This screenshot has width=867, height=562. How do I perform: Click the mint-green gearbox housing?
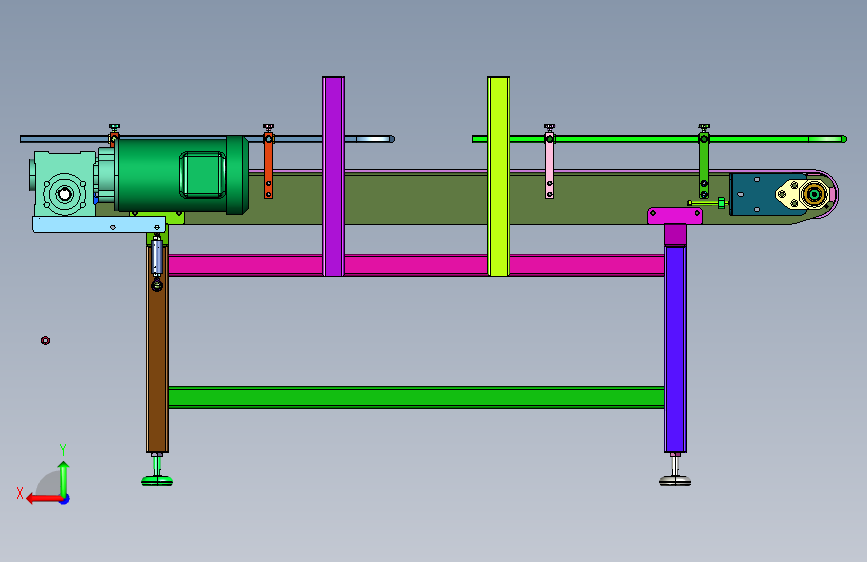pyautogui.click(x=64, y=184)
